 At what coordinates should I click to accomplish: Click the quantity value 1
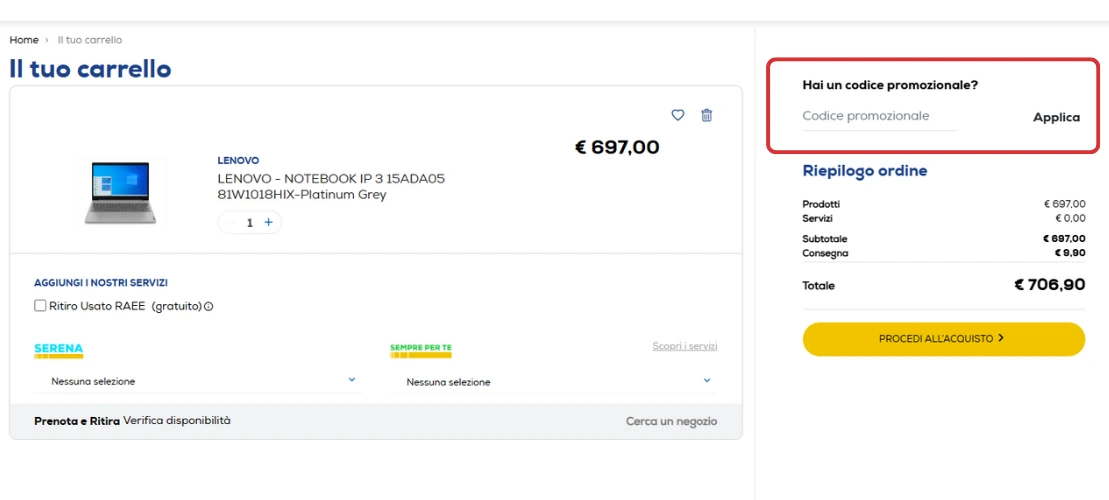(x=250, y=223)
